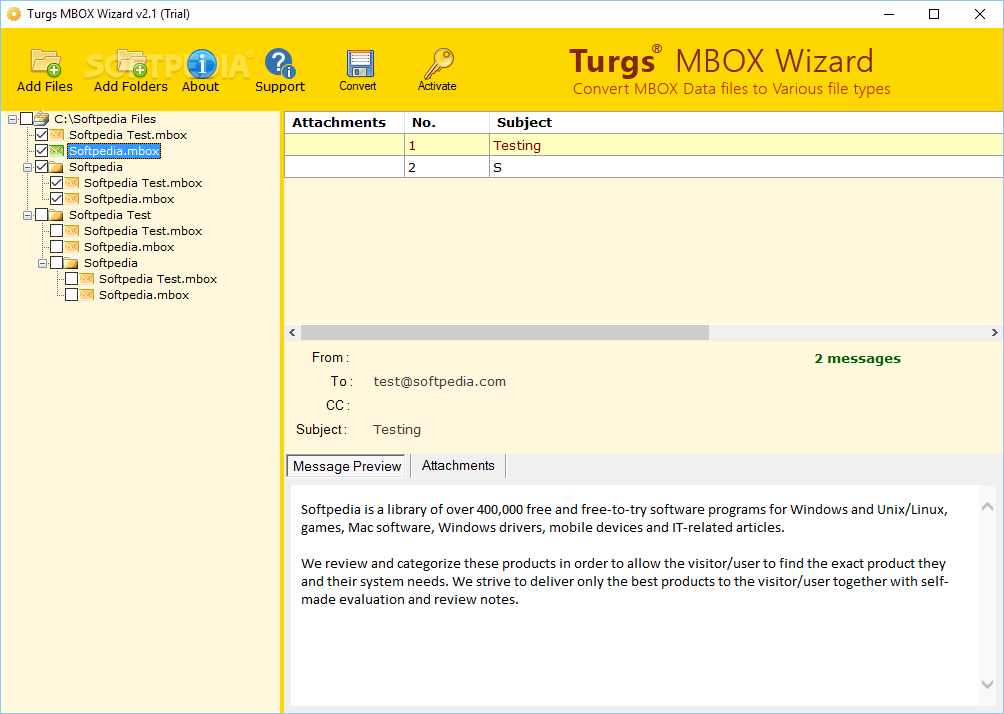Screen dimensions: 1004x714
Task: Click the message number 1 cell
Action: [x=447, y=145]
